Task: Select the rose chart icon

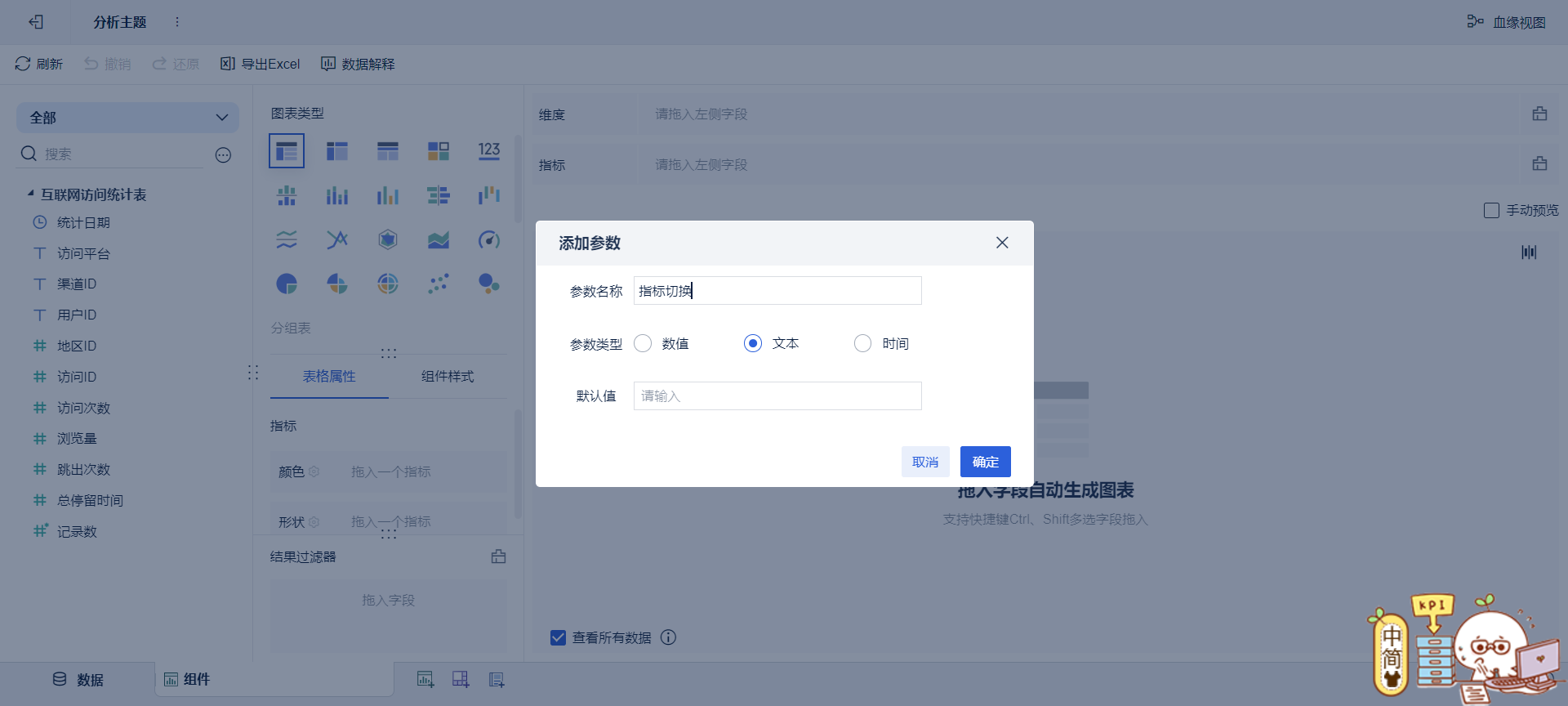Action: 337,284
